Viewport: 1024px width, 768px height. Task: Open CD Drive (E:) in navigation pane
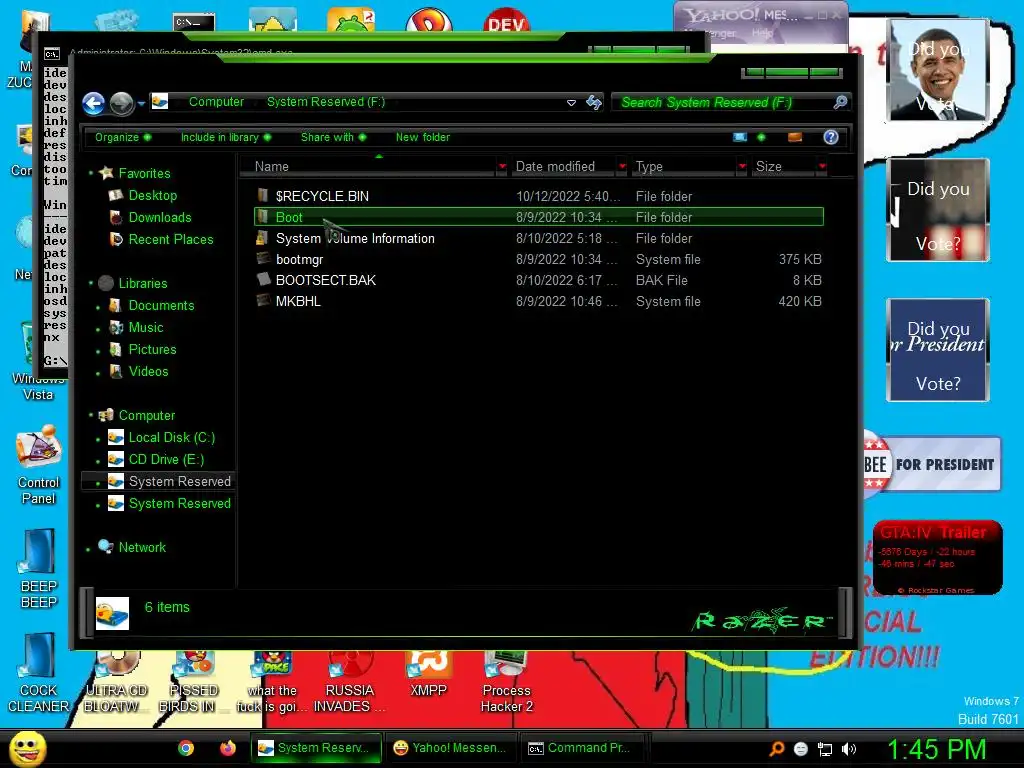(x=166, y=460)
